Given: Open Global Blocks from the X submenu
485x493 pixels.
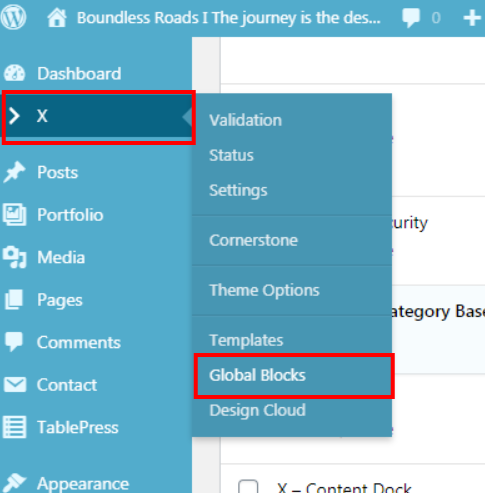Looking at the screenshot, I should click(257, 375).
